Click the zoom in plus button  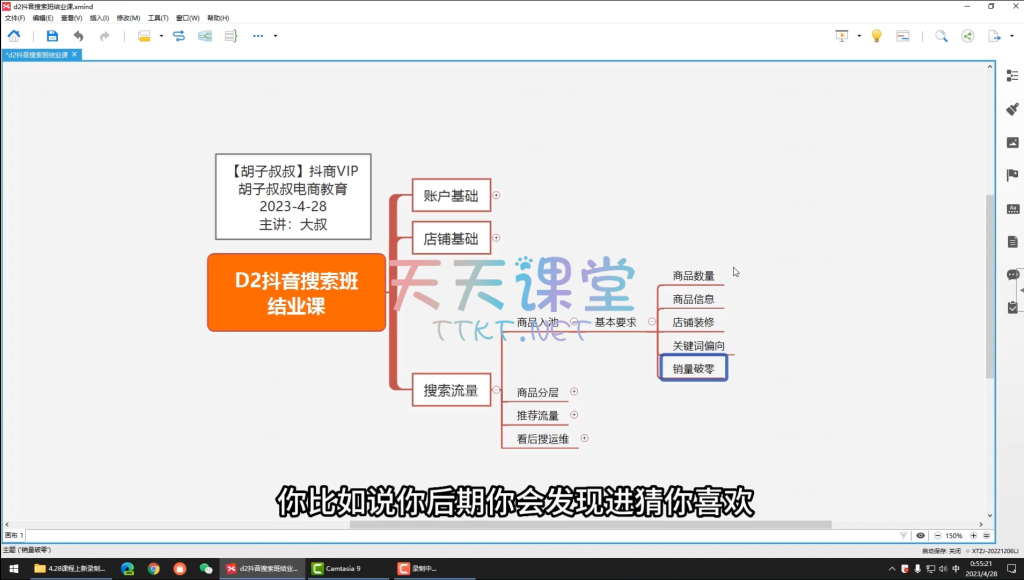[x=973, y=535]
